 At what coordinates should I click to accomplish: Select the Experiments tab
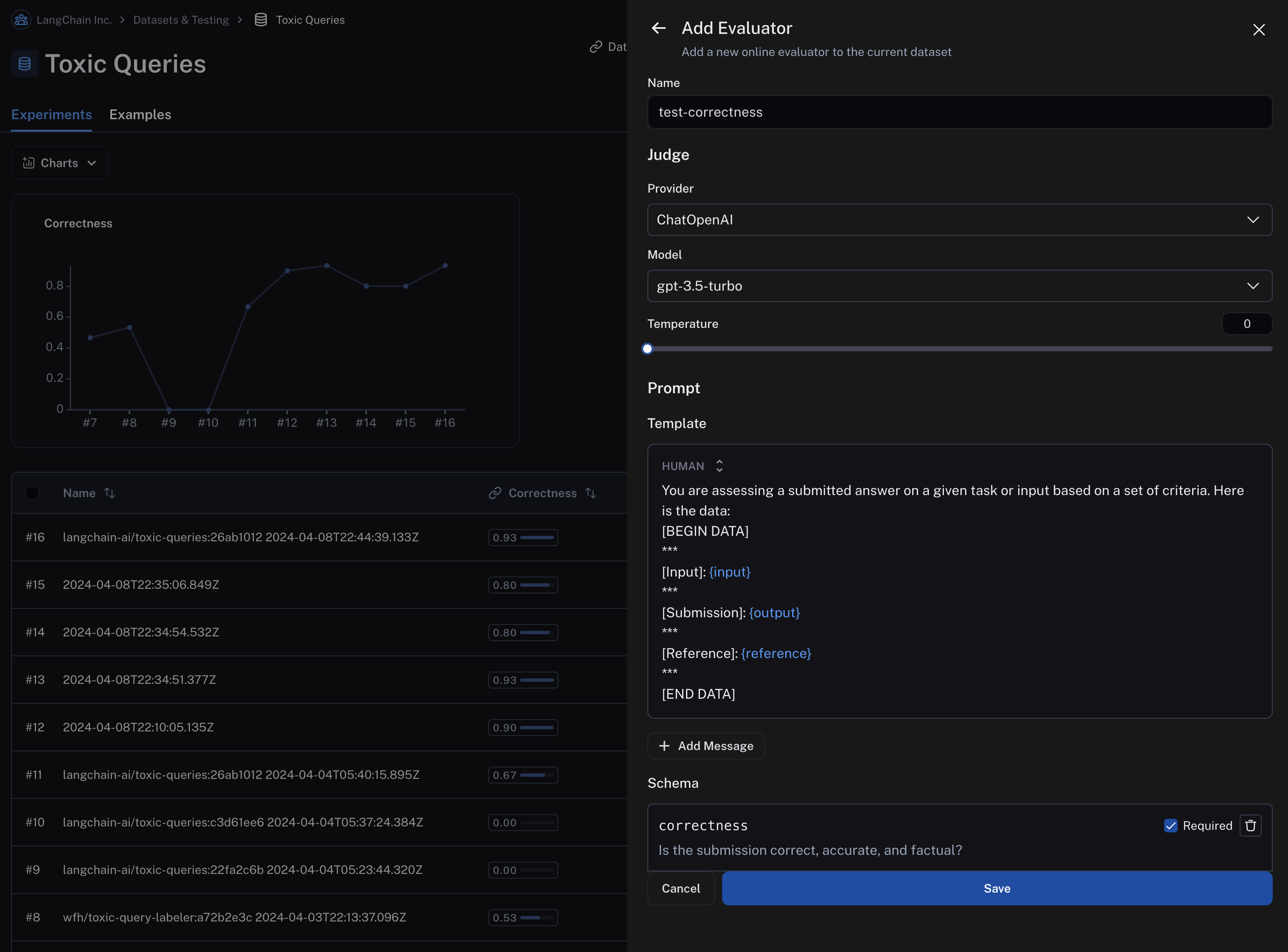(x=51, y=114)
